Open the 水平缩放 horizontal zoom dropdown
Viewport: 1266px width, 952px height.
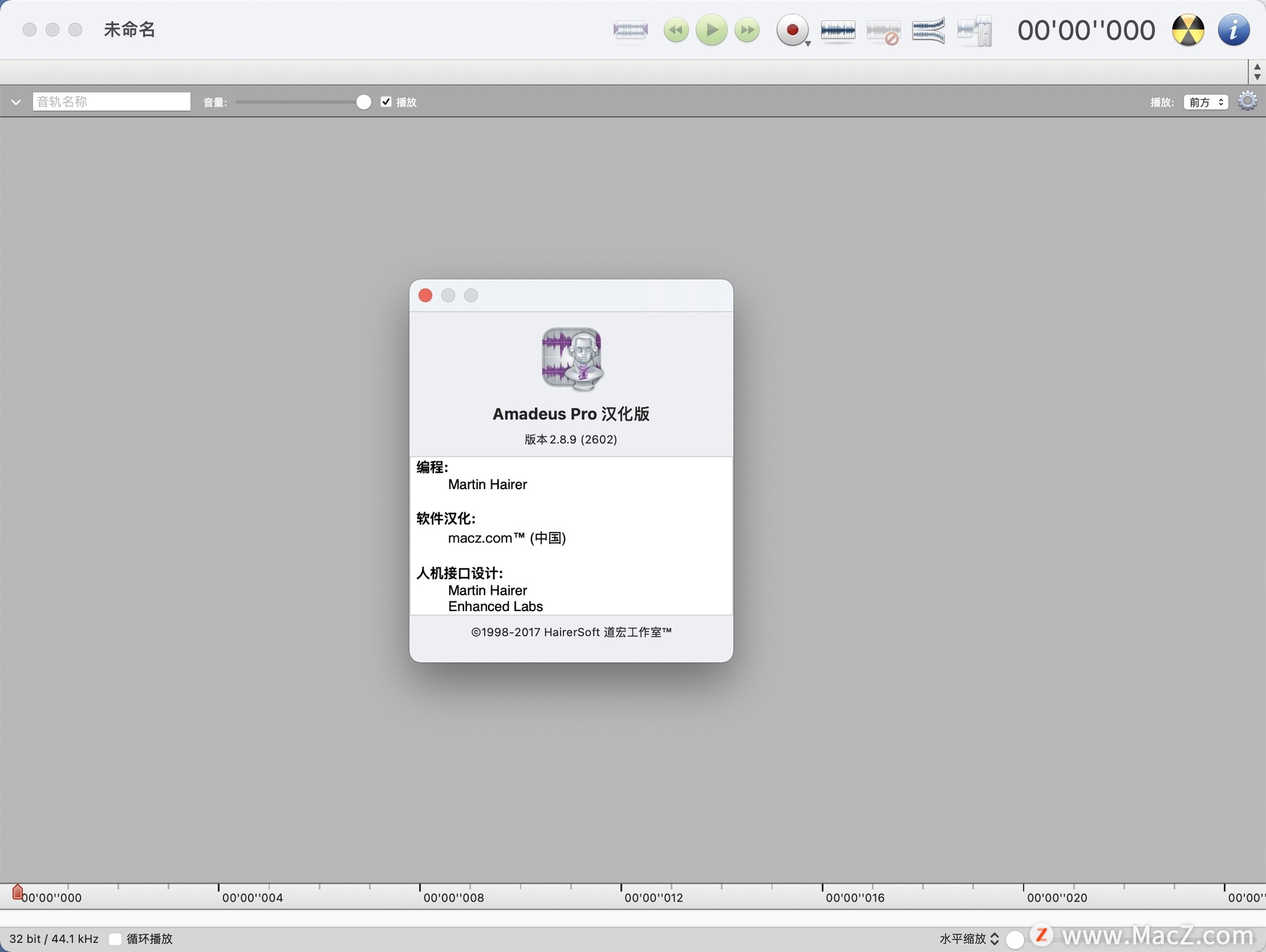pos(969,939)
